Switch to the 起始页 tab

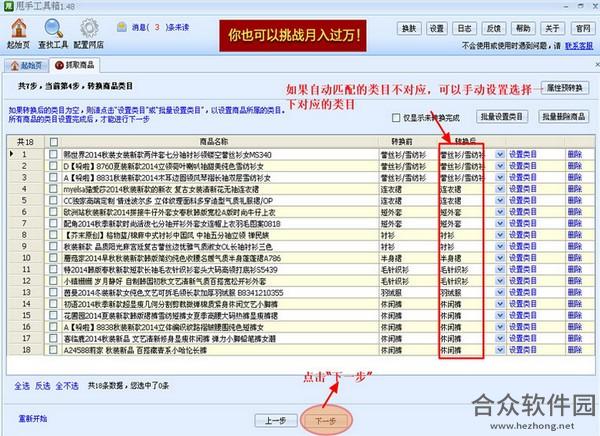click(26, 65)
